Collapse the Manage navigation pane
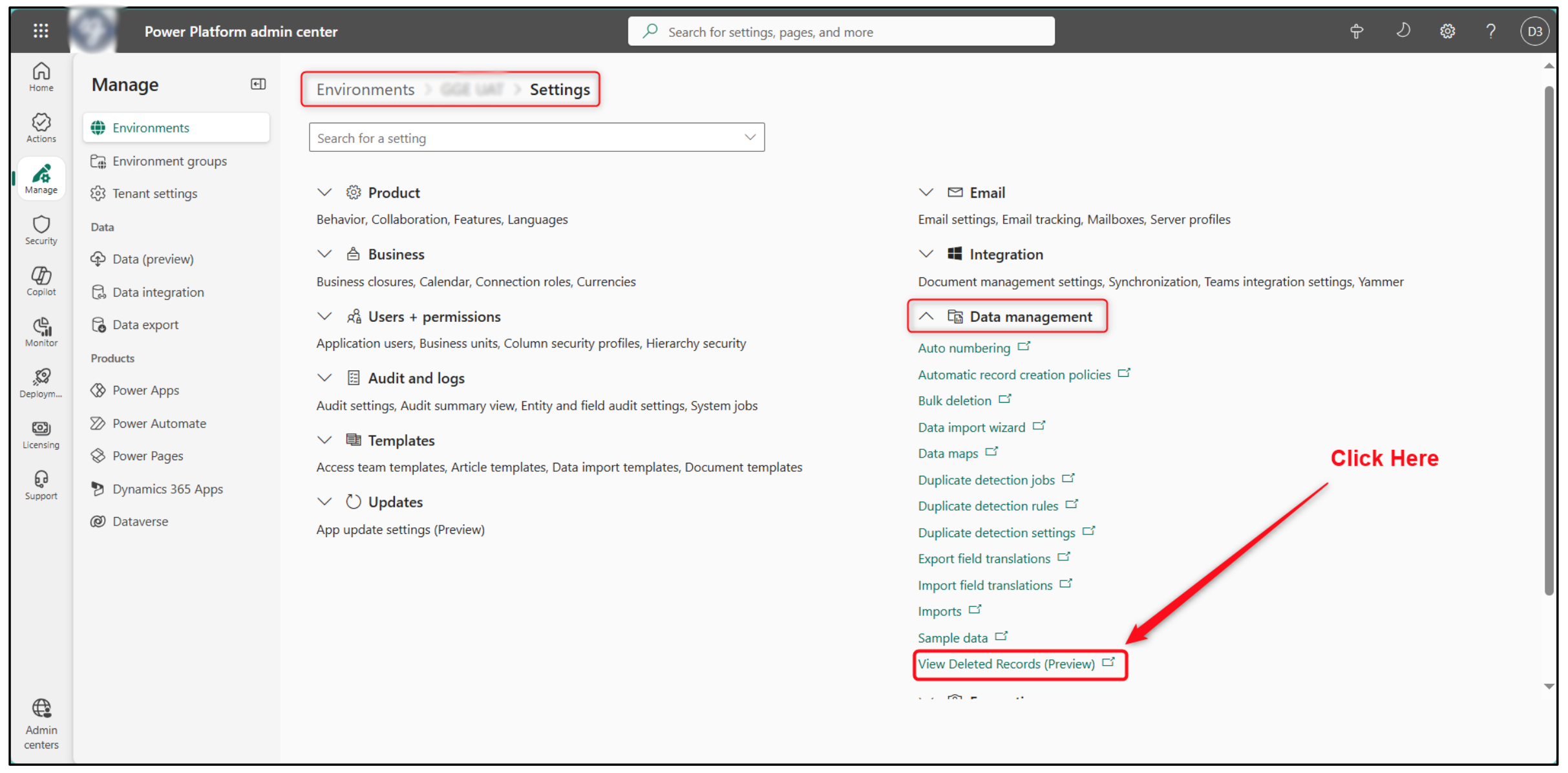The image size is (1568, 773). pyautogui.click(x=258, y=84)
